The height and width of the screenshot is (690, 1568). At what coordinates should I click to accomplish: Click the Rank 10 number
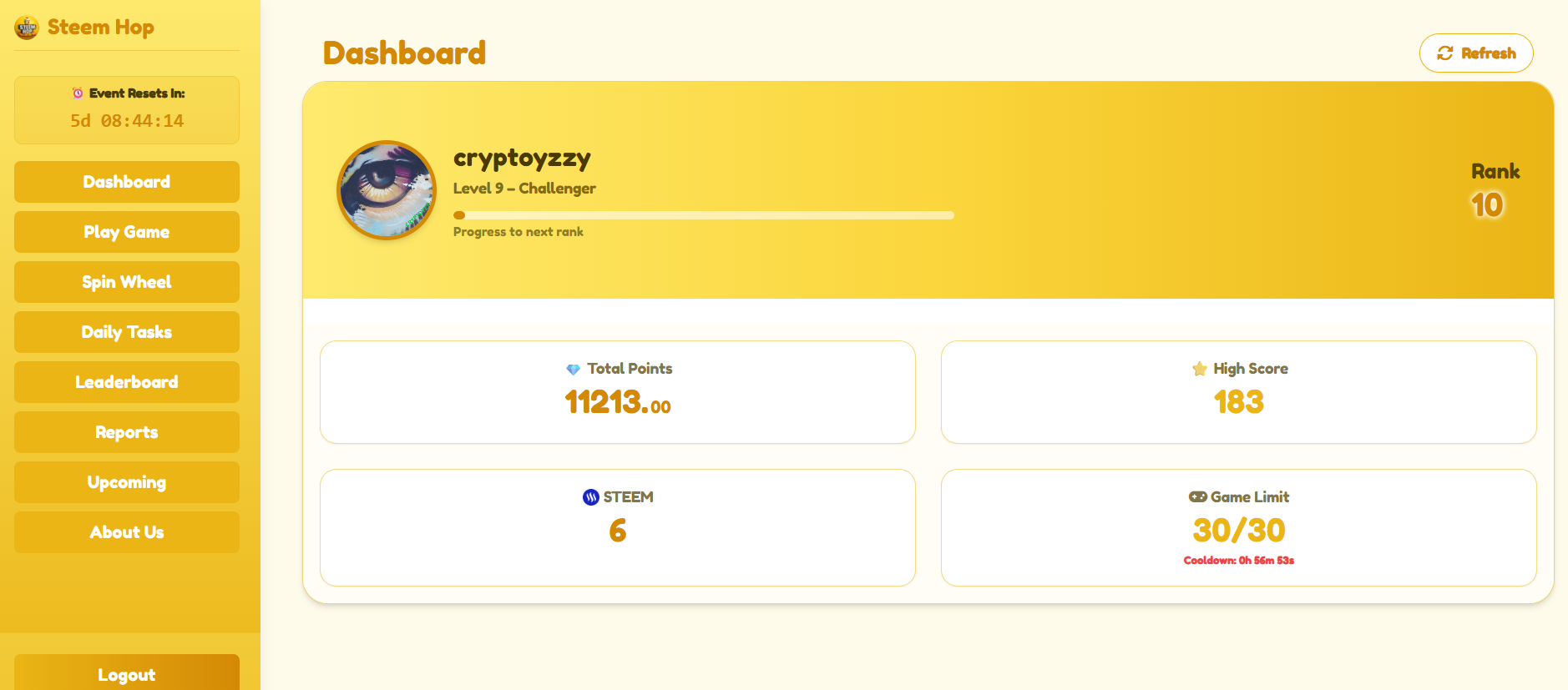pyautogui.click(x=1486, y=205)
